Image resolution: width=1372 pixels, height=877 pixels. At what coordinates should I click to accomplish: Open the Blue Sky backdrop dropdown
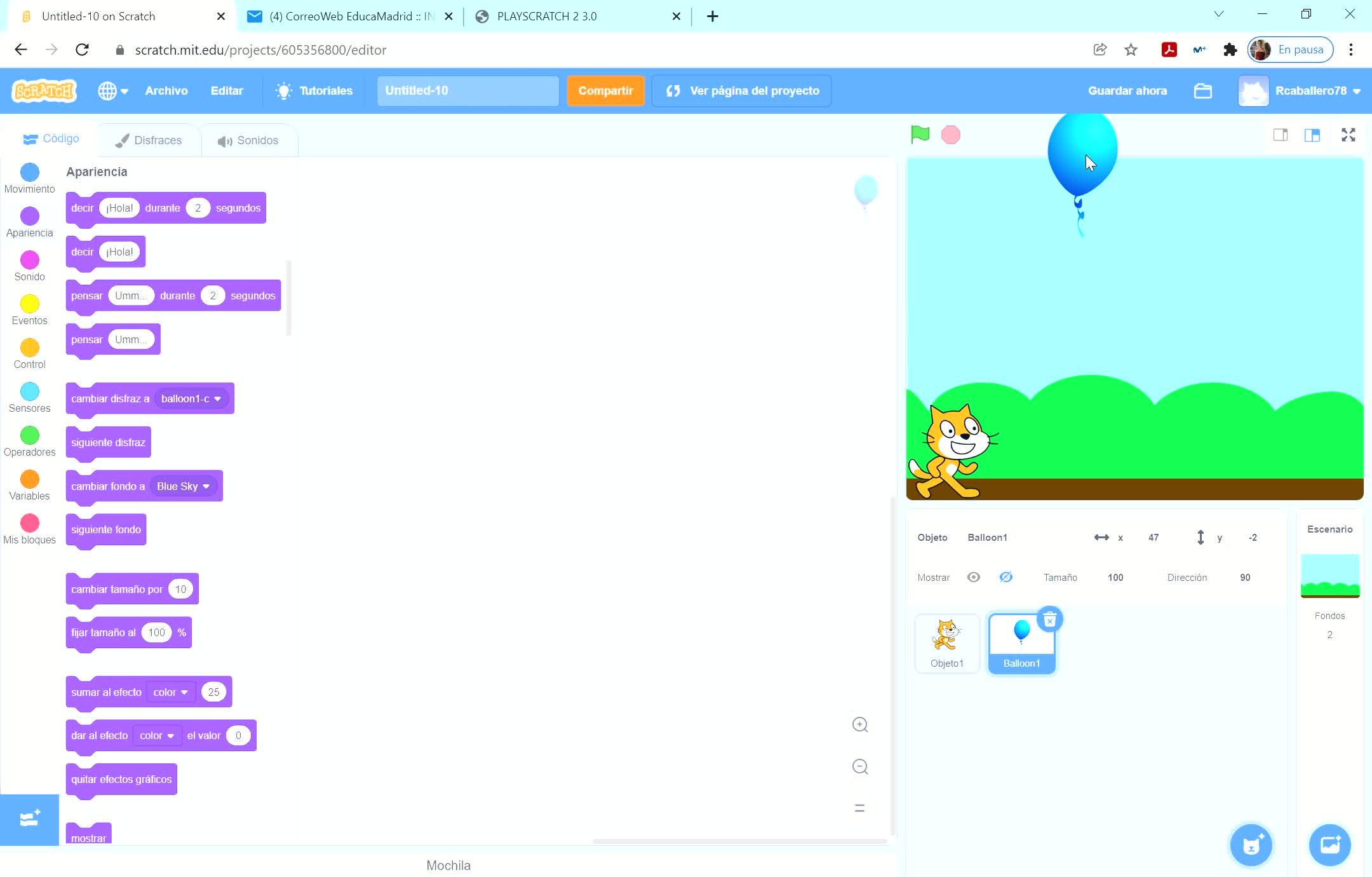click(x=206, y=486)
